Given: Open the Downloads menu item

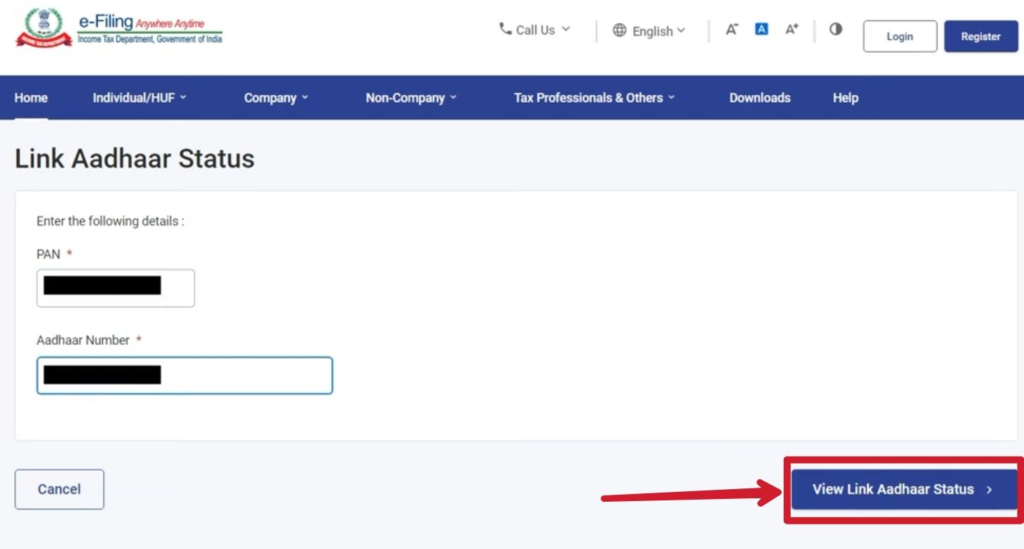Looking at the screenshot, I should (x=760, y=98).
